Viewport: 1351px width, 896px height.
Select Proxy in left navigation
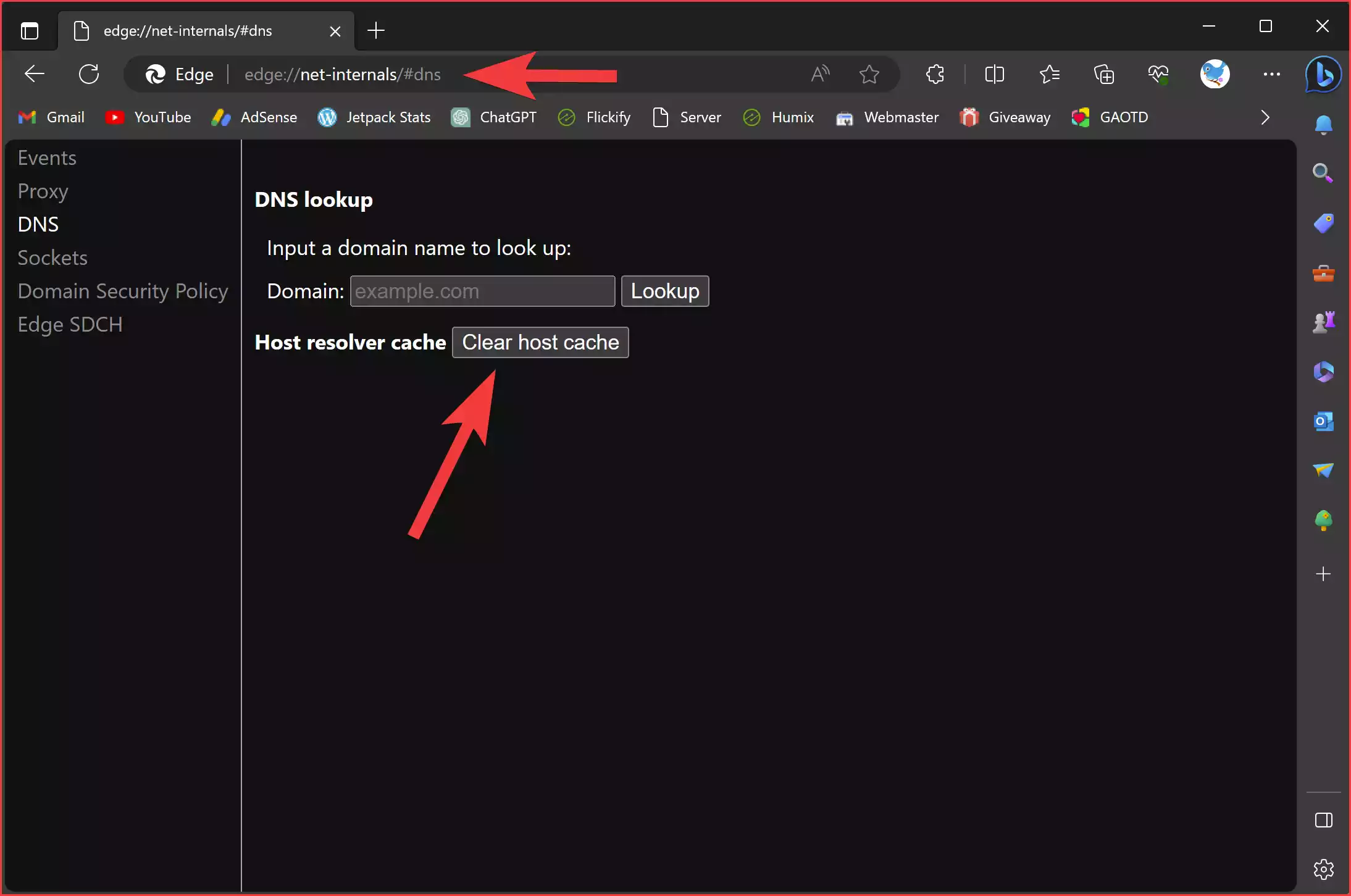click(x=43, y=191)
